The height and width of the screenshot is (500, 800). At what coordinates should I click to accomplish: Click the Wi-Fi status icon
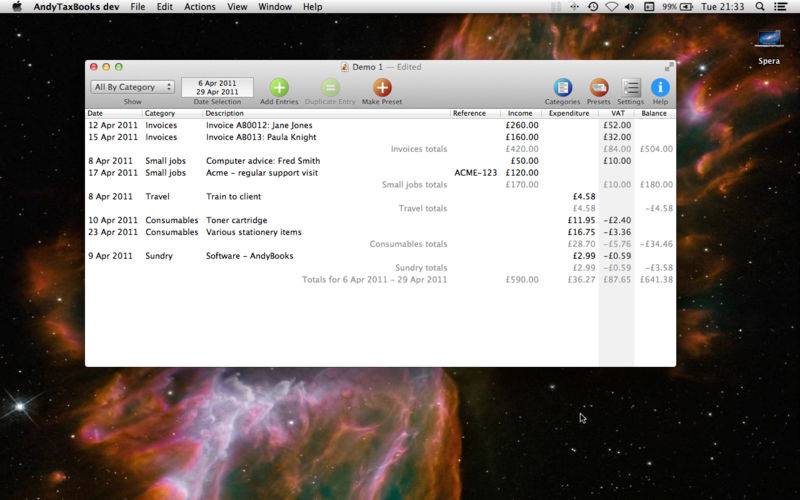611,7
